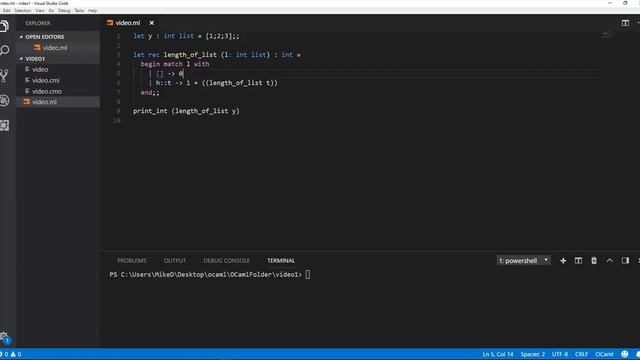Open the Extensions view
Viewport: 640px width, 360px height.
[x=4, y=125]
